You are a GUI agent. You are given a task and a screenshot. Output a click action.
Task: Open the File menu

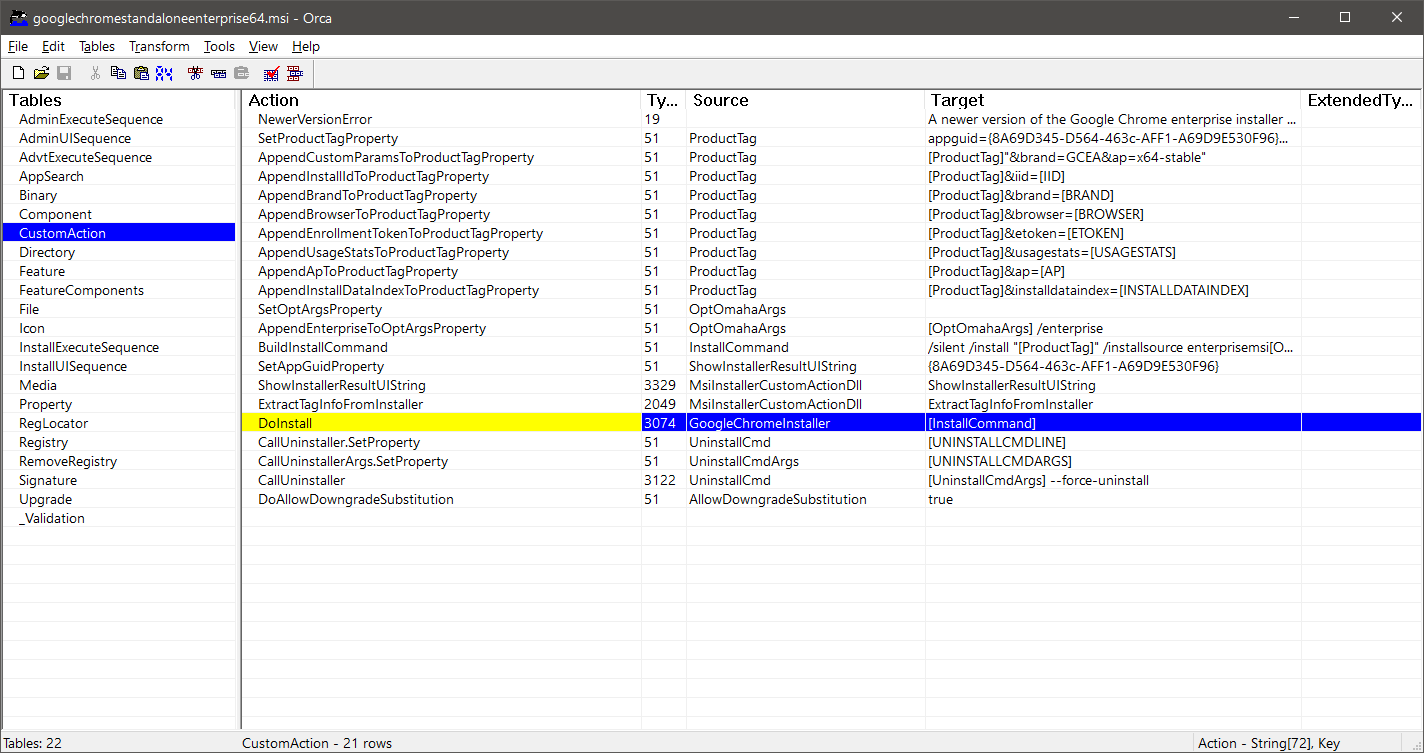tap(18, 46)
